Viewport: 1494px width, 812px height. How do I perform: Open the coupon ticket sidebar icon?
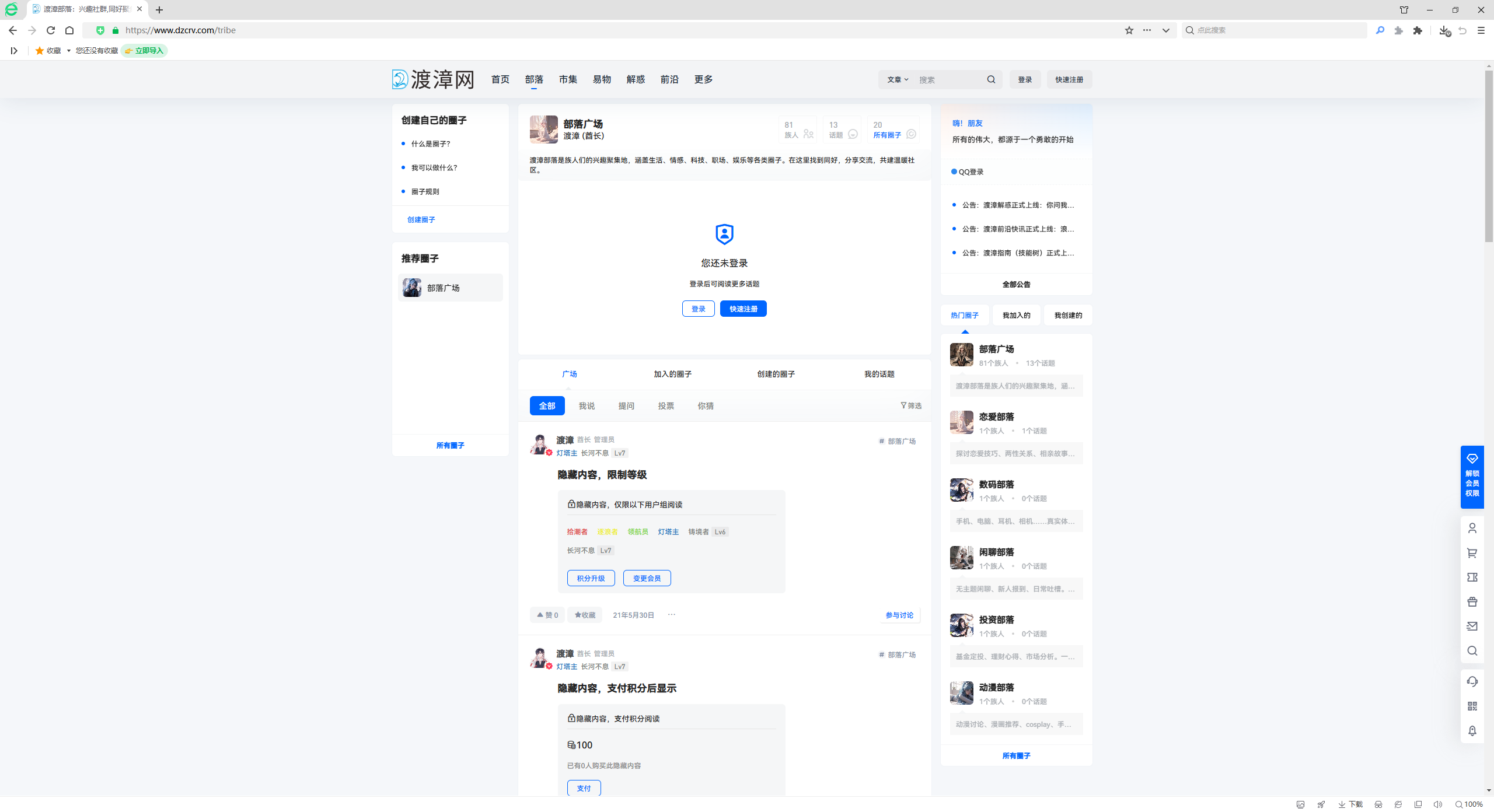point(1472,577)
